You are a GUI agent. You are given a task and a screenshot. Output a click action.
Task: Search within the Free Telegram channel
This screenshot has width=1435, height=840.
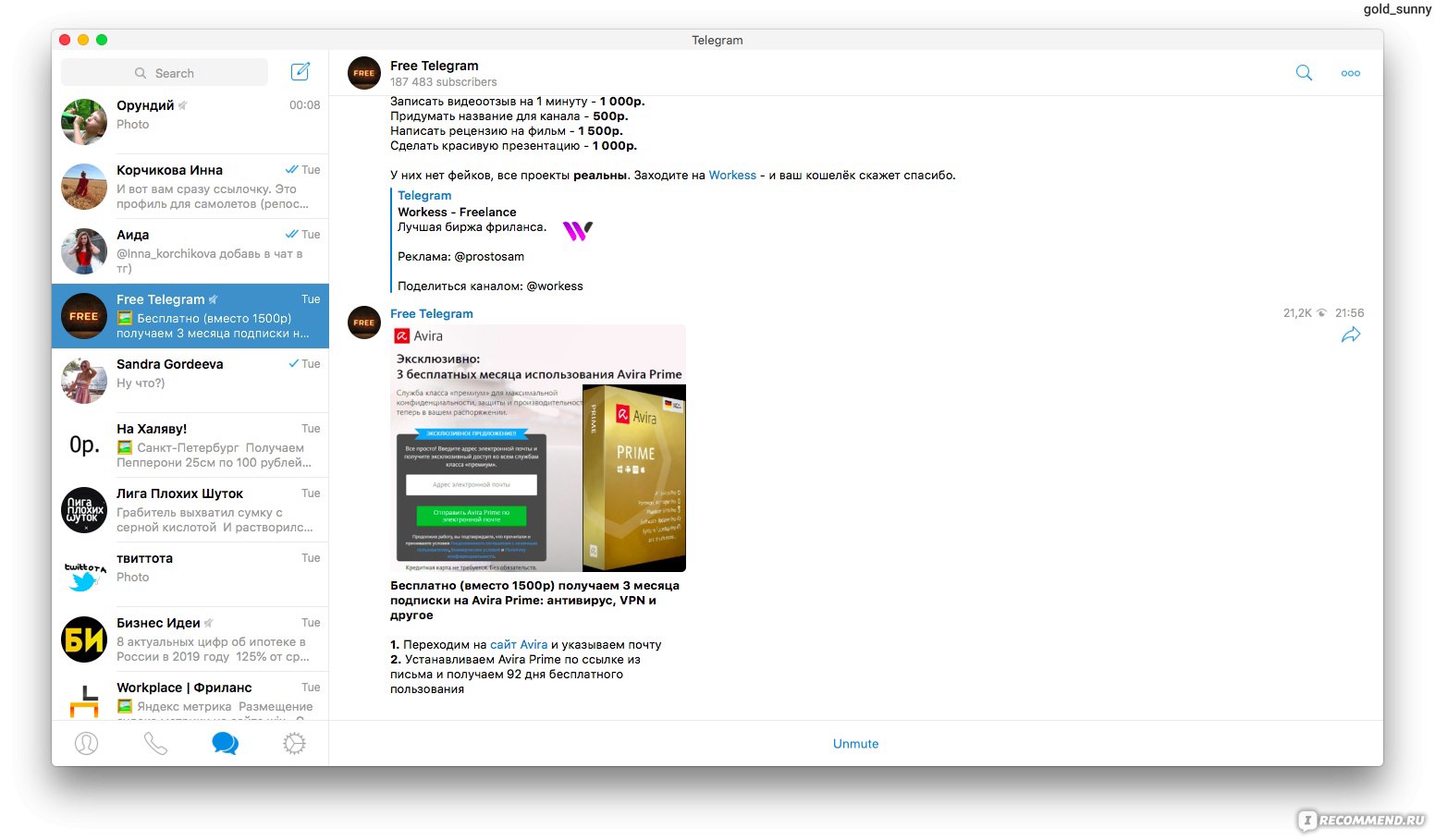[x=1304, y=73]
